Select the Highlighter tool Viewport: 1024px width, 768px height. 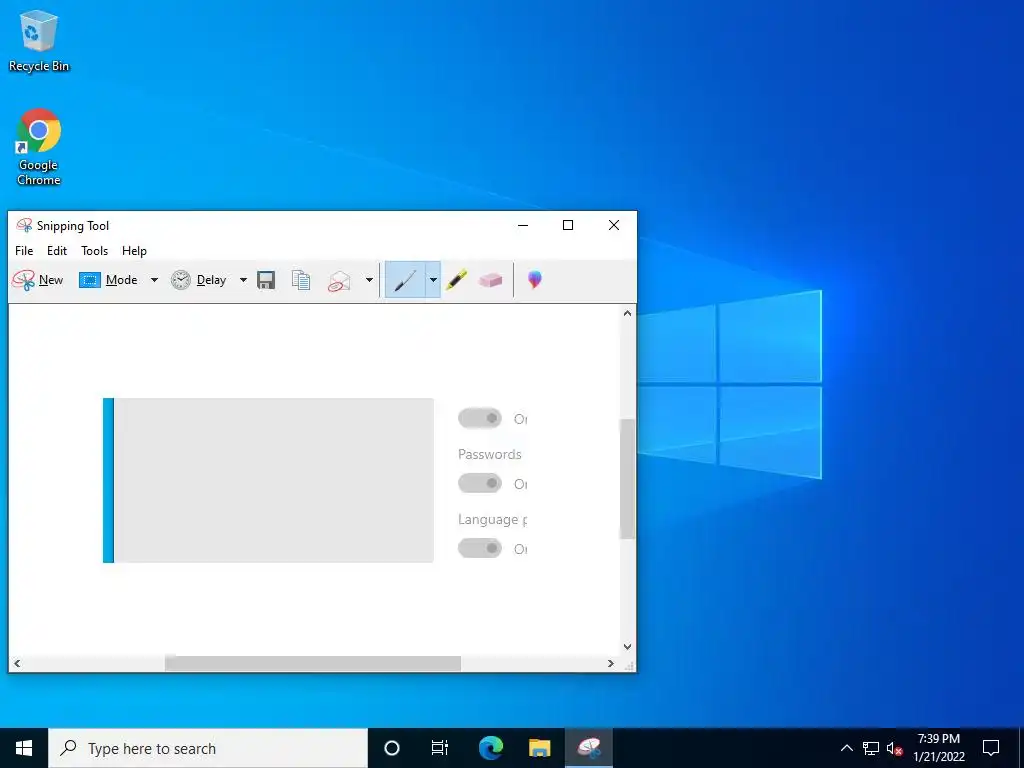456,280
